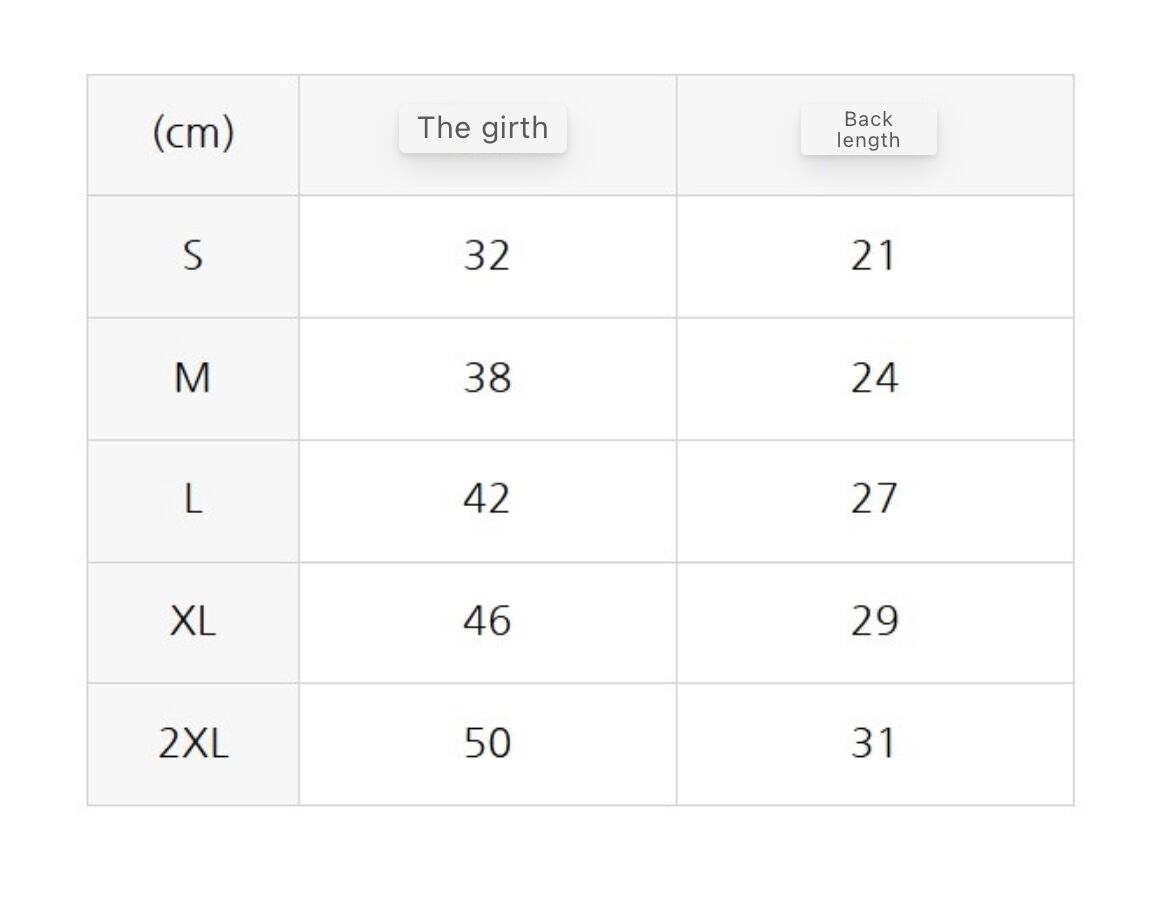Image resolution: width=1170 pixels, height=905 pixels.
Task: Click back length value 24
Action: (x=873, y=379)
